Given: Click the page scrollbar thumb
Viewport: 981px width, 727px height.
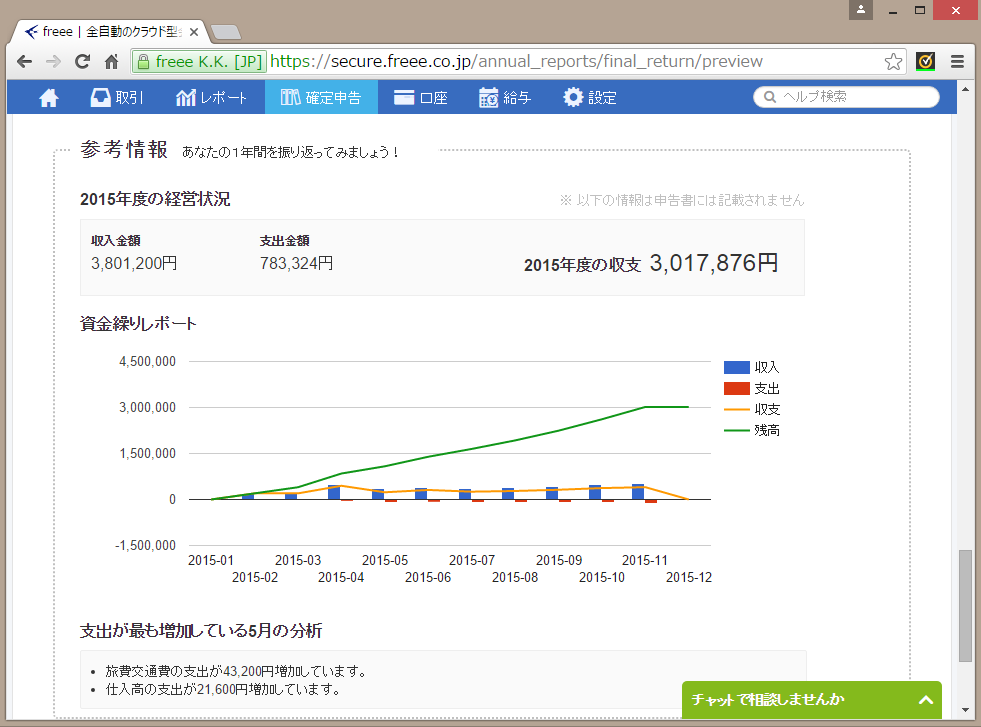Looking at the screenshot, I should tap(965, 606).
